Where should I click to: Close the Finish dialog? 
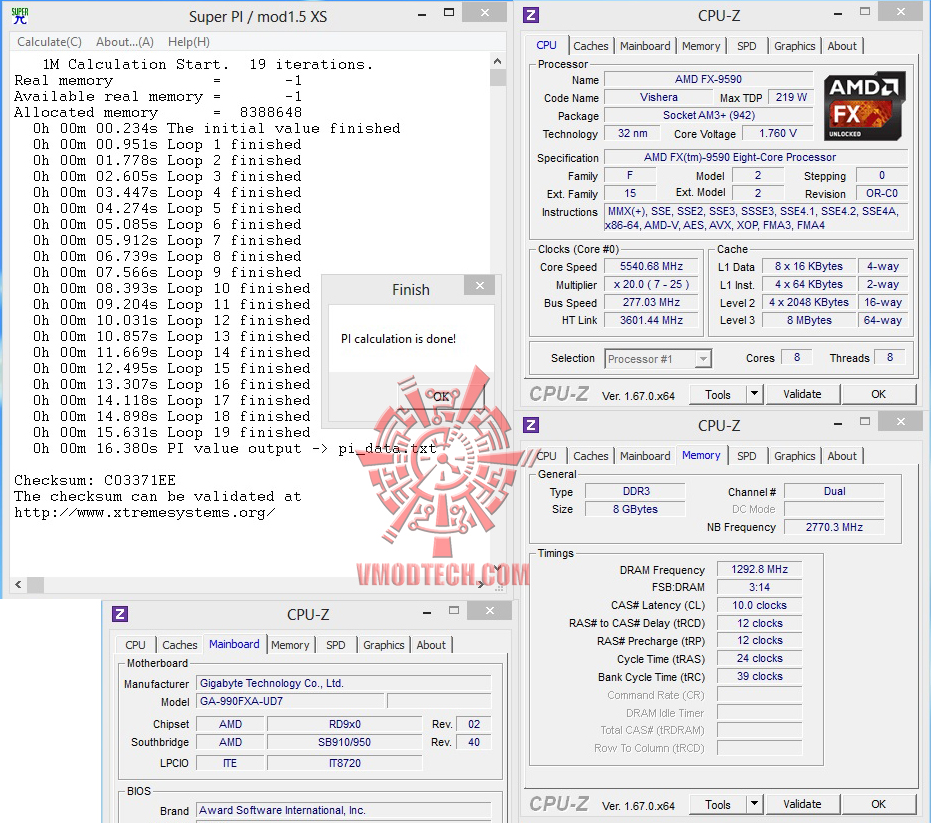[480, 286]
